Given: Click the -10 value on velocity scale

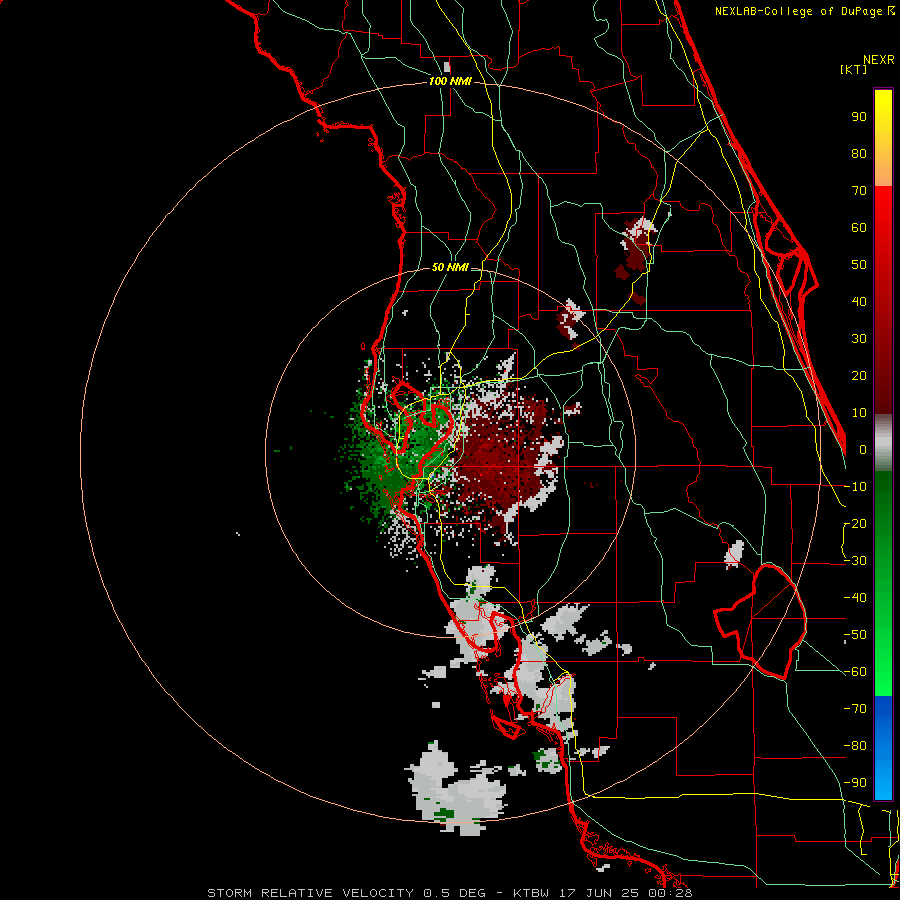Looking at the screenshot, I should pyautogui.click(x=855, y=487).
